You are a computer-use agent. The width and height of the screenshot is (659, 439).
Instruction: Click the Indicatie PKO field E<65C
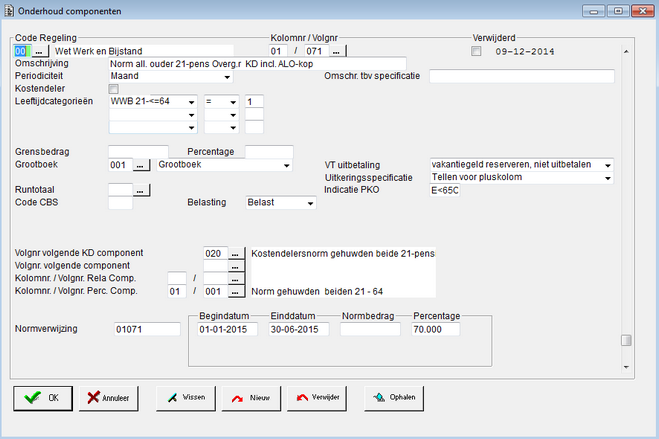point(445,190)
